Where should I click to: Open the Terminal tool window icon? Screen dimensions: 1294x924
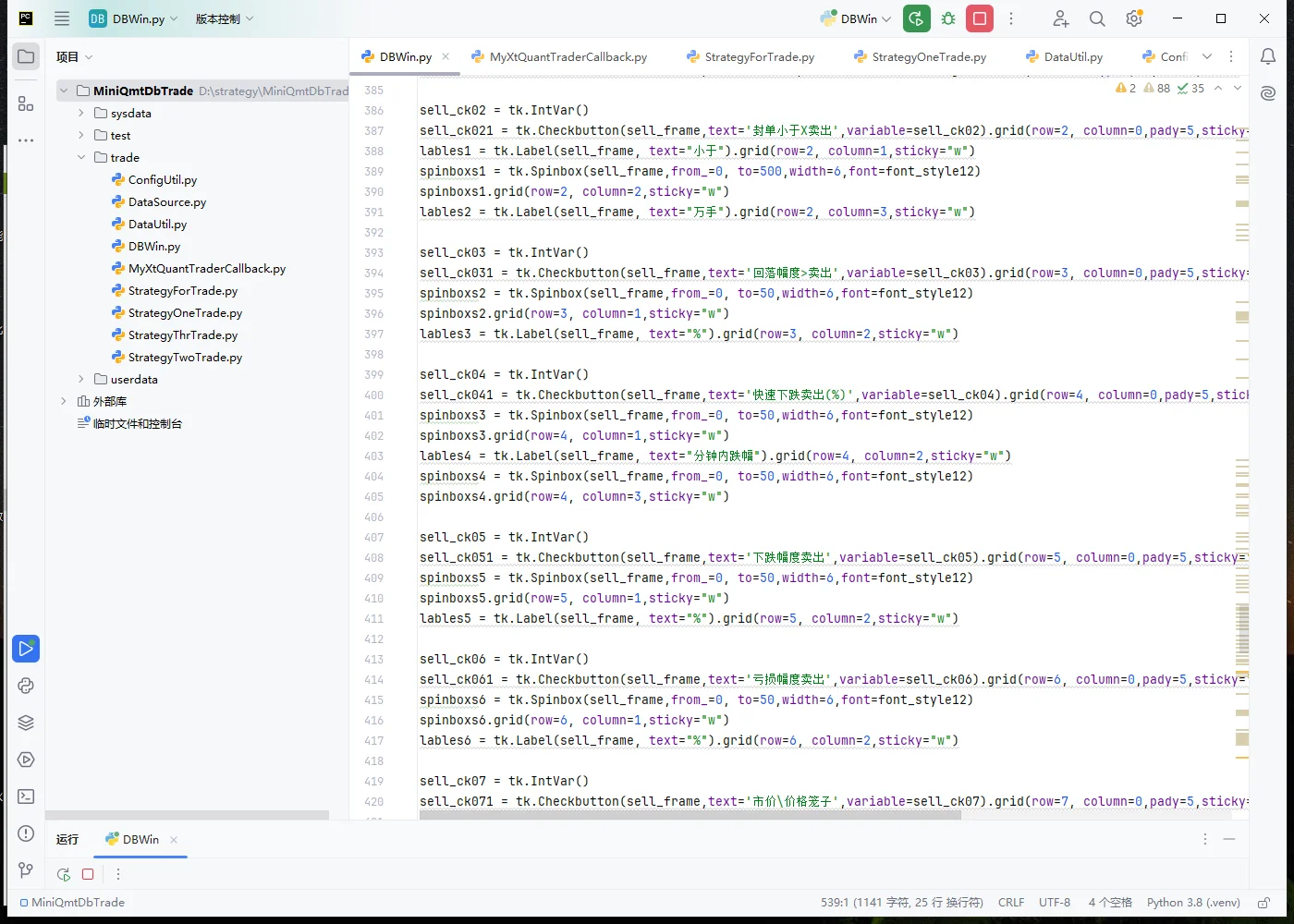point(26,796)
